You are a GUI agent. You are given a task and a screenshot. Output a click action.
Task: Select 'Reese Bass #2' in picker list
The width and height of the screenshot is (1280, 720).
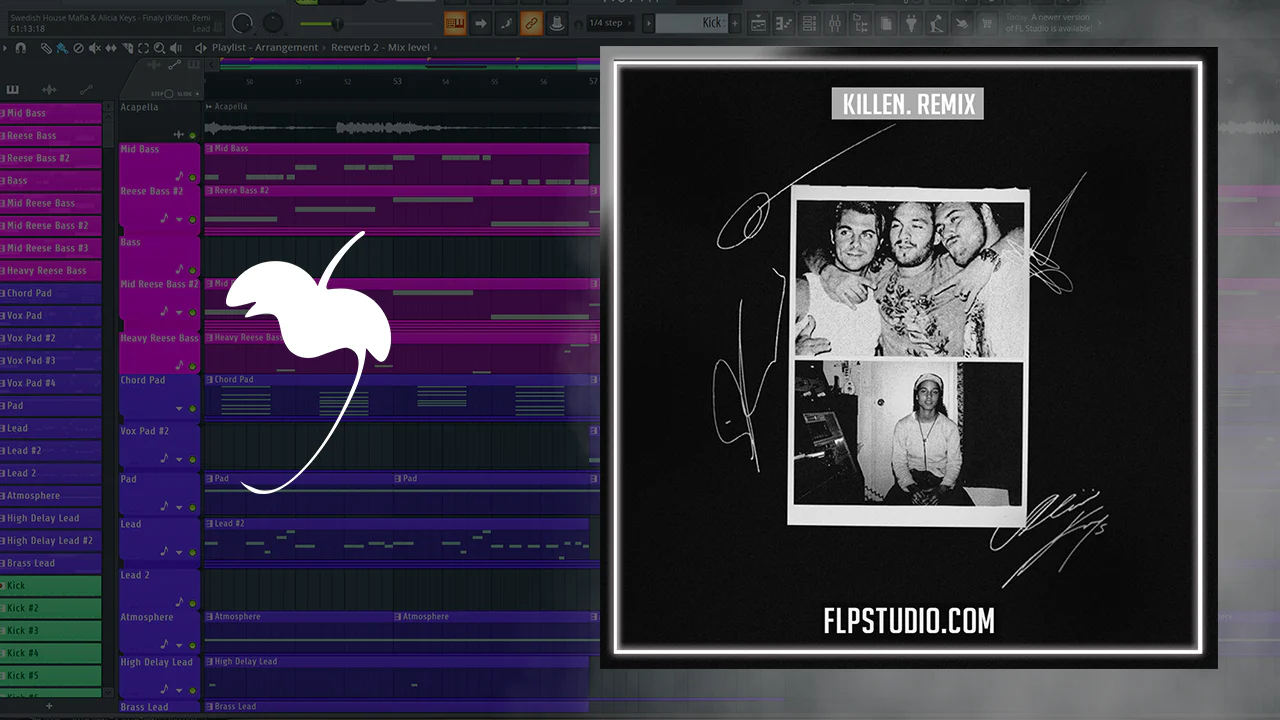51,158
